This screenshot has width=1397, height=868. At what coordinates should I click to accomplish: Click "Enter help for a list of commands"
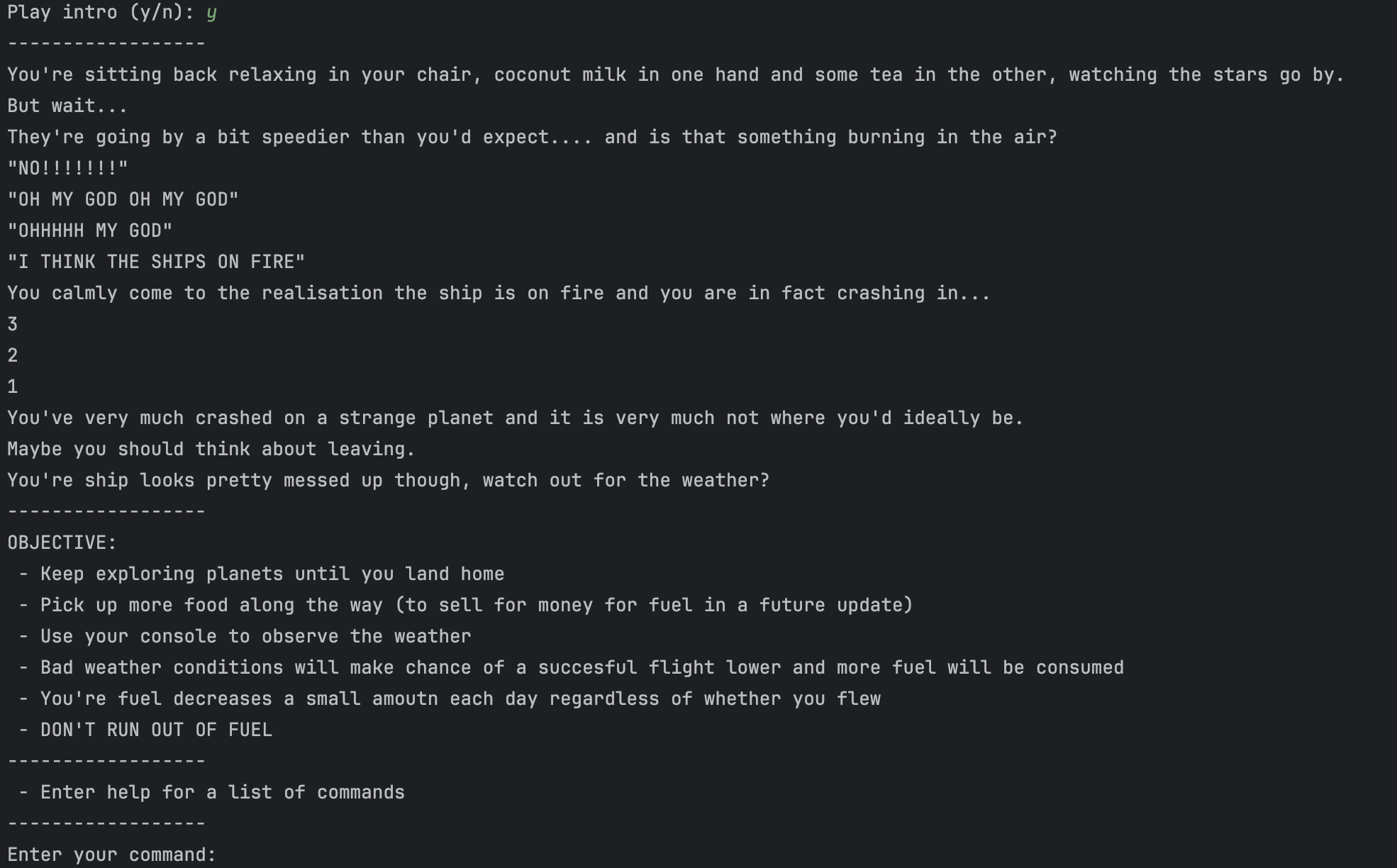point(222,792)
